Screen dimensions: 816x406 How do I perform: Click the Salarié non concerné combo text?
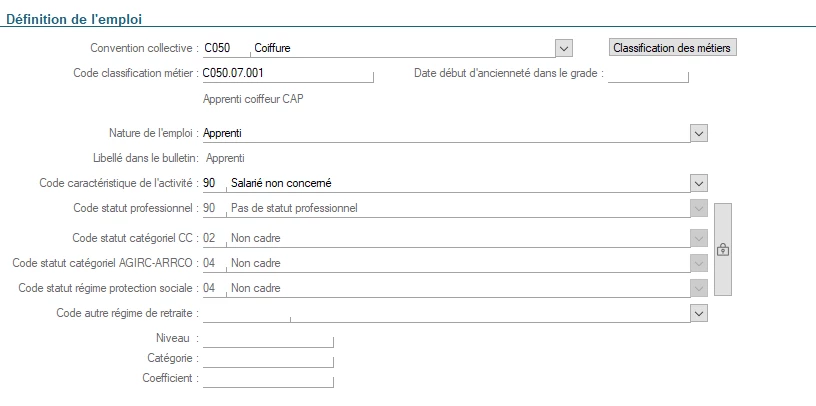pos(455,183)
